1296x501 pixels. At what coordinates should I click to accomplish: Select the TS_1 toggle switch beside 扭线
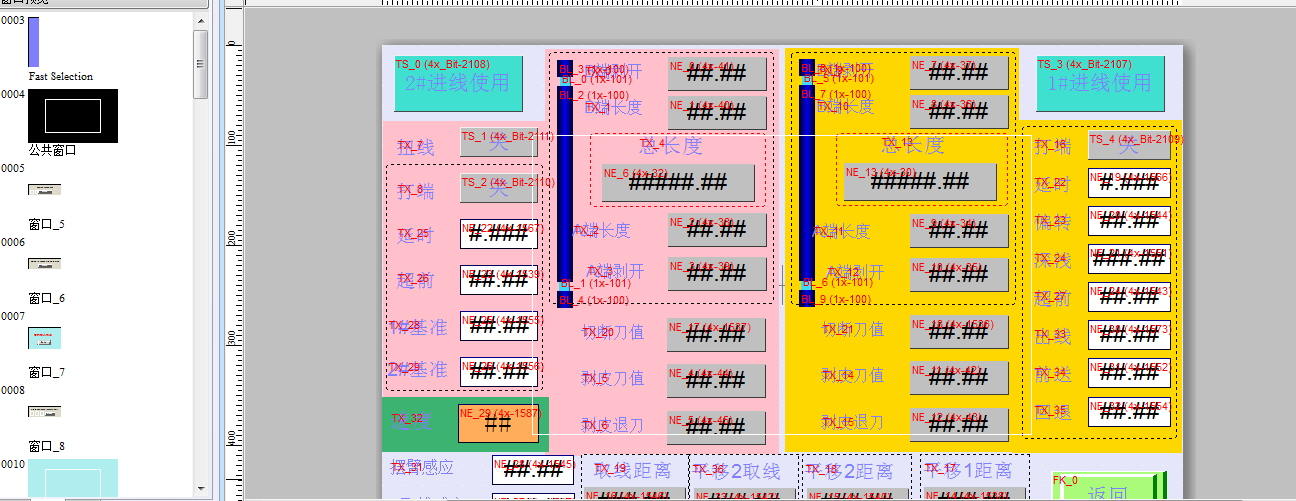point(498,143)
